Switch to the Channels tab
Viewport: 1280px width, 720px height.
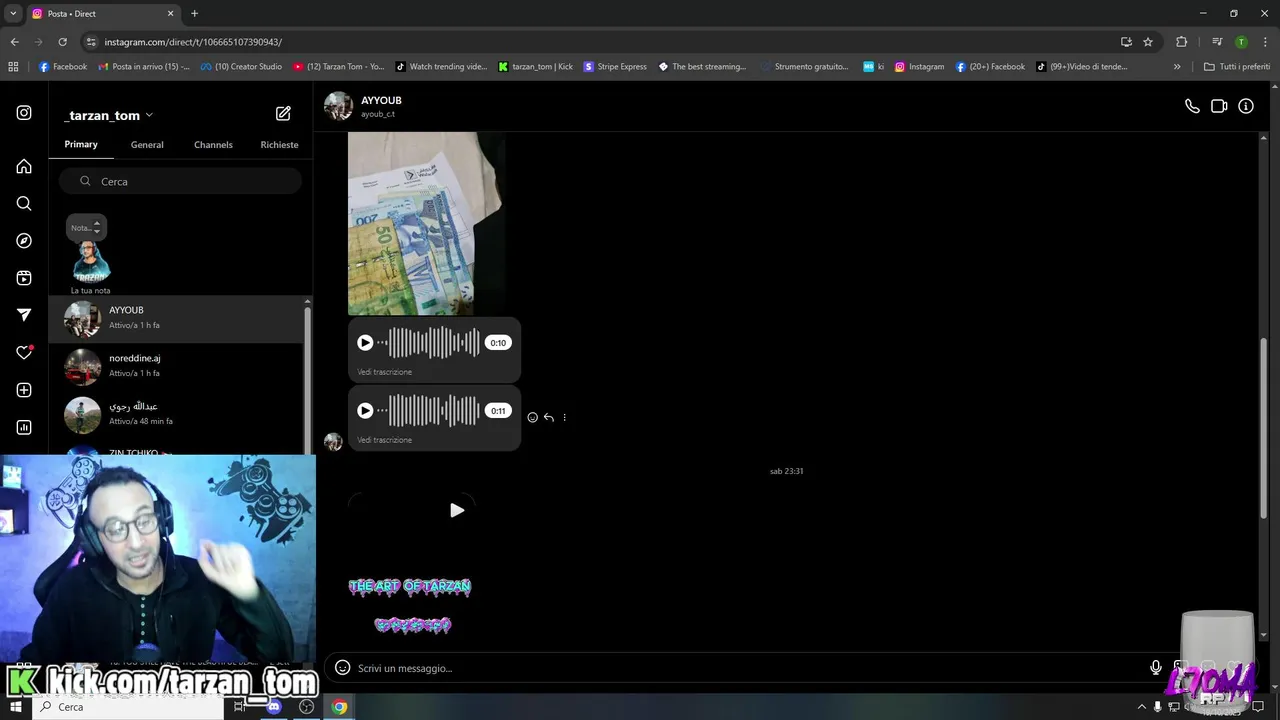213,145
